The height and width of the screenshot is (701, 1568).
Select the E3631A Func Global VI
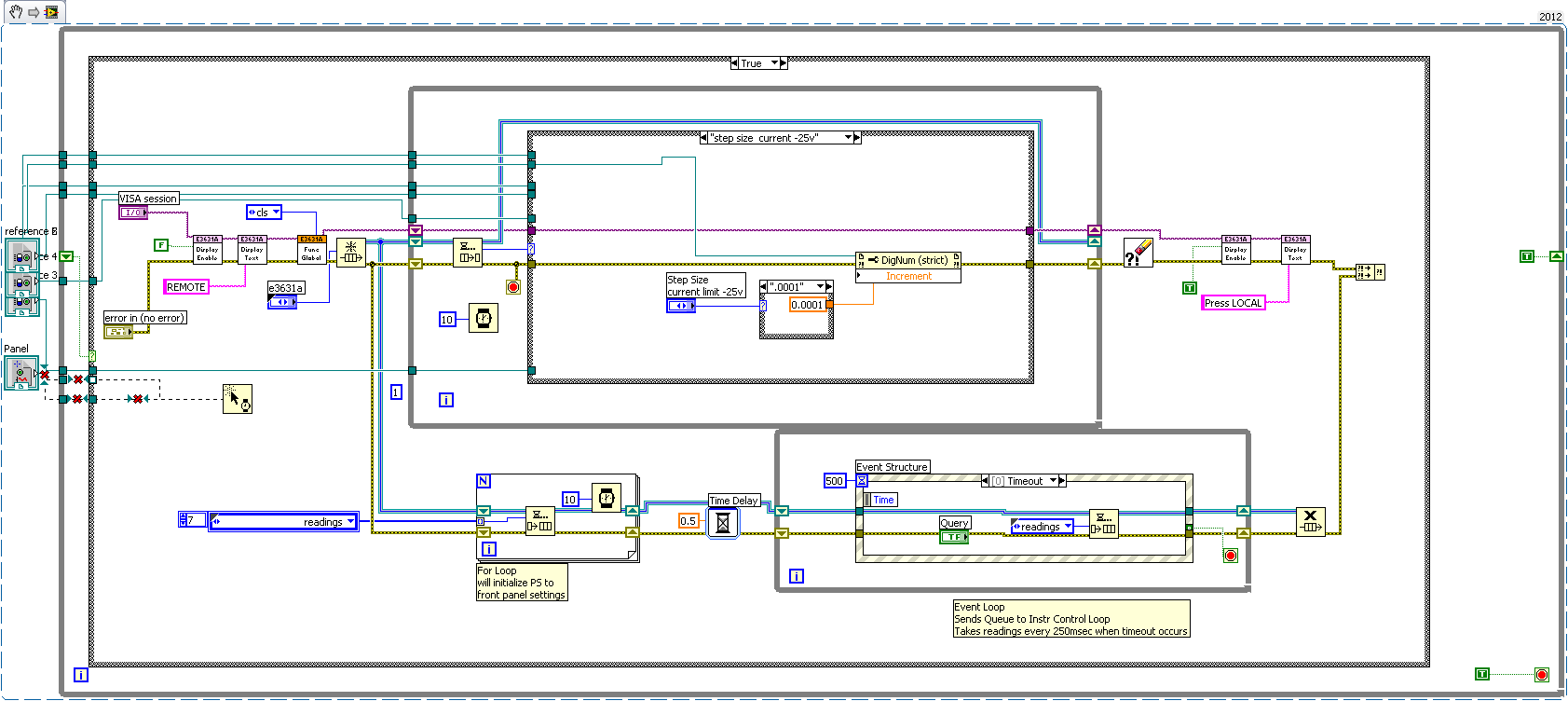coord(311,250)
